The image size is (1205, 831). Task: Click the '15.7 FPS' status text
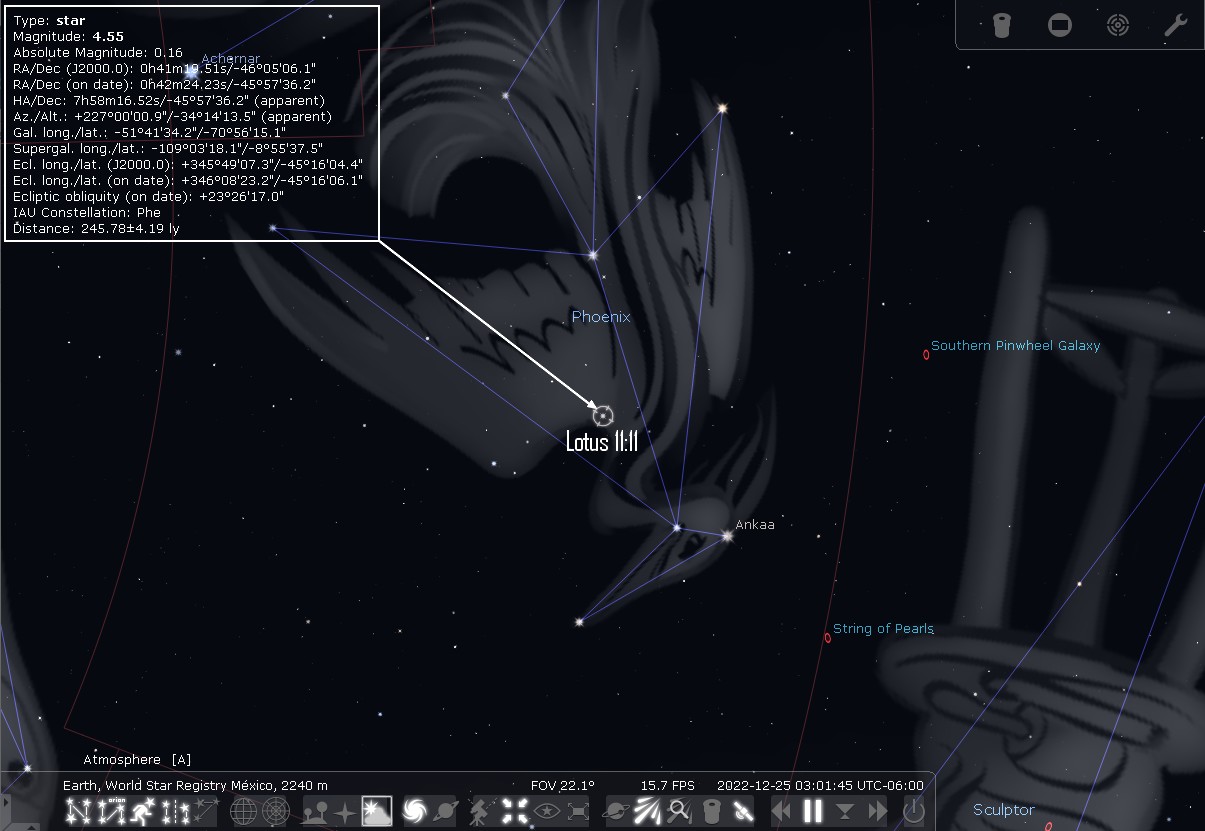(667, 785)
